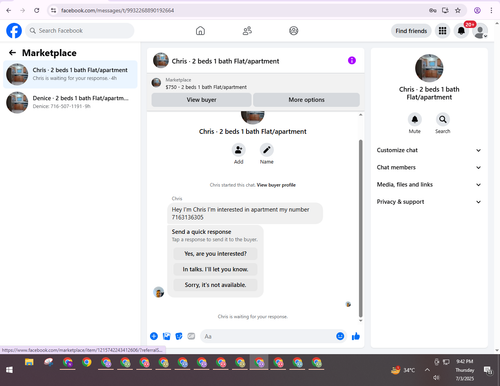
Task: Choose a GIF from the composer
Action: click(191, 336)
